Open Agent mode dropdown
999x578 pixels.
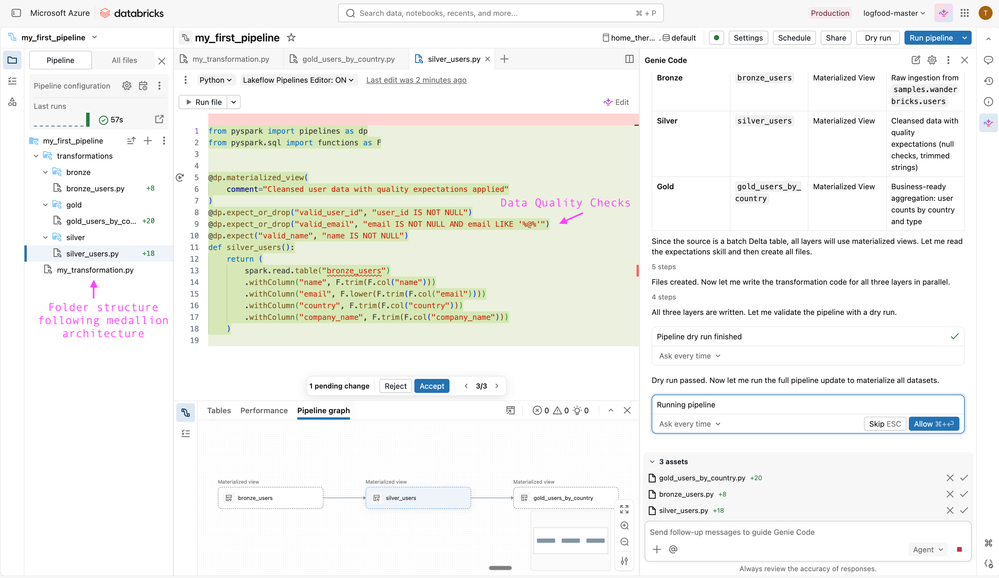(x=928, y=549)
